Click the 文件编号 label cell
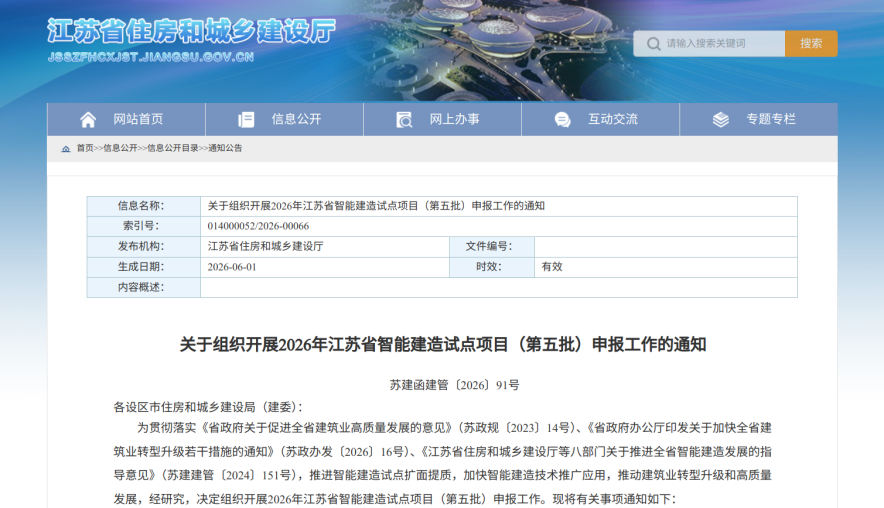This screenshot has height=508, width=884. (492, 246)
